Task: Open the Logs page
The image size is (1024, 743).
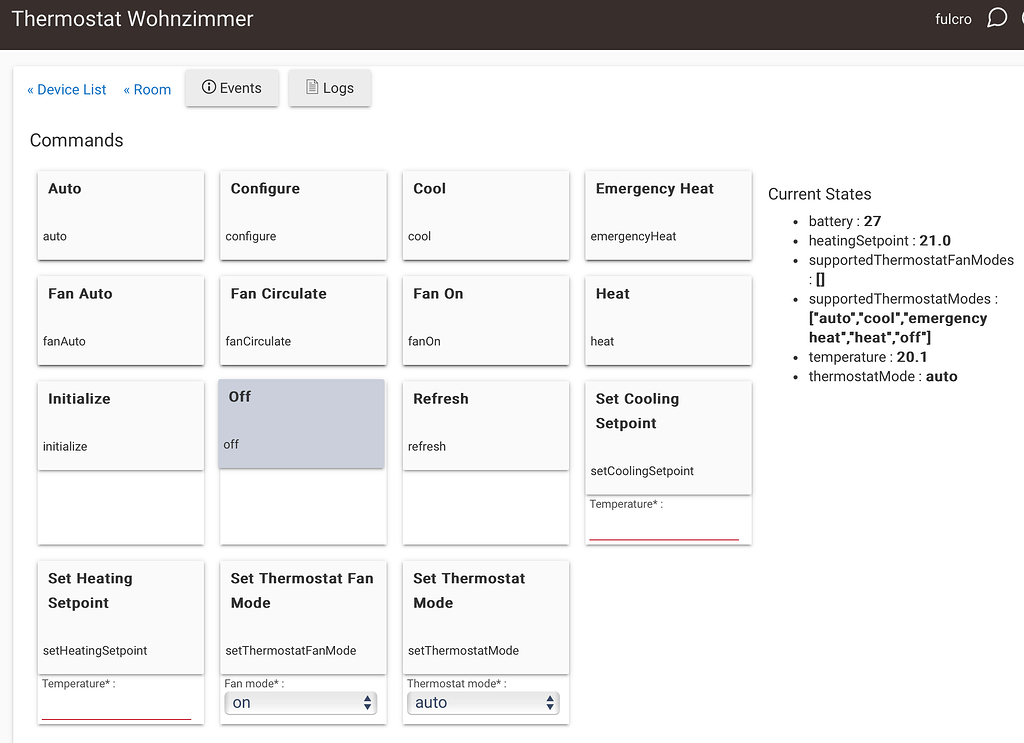Action: point(330,88)
